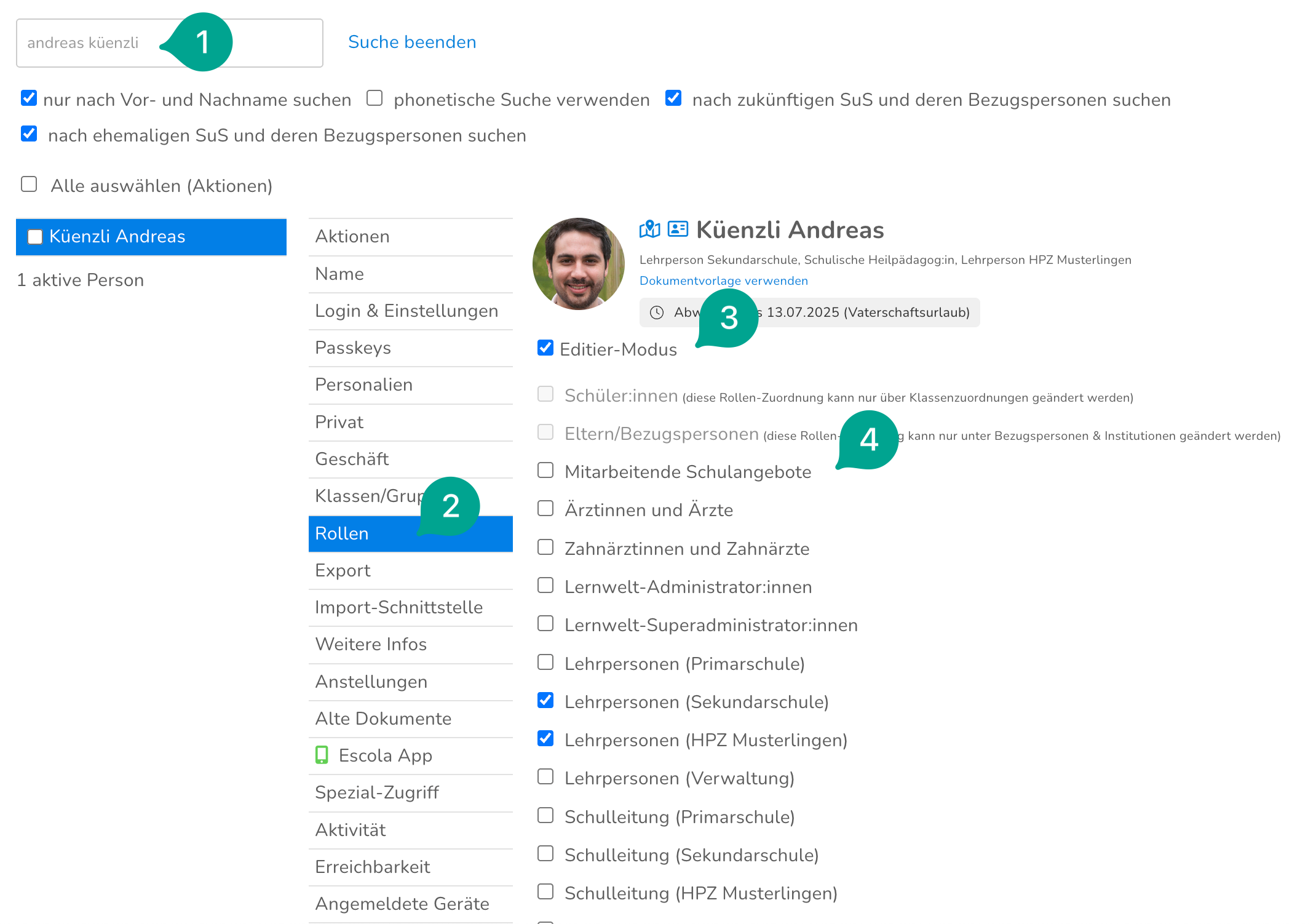Click Dokumentvorlage verwenden link
Image resolution: width=1316 pixels, height=924 pixels.
click(723, 281)
